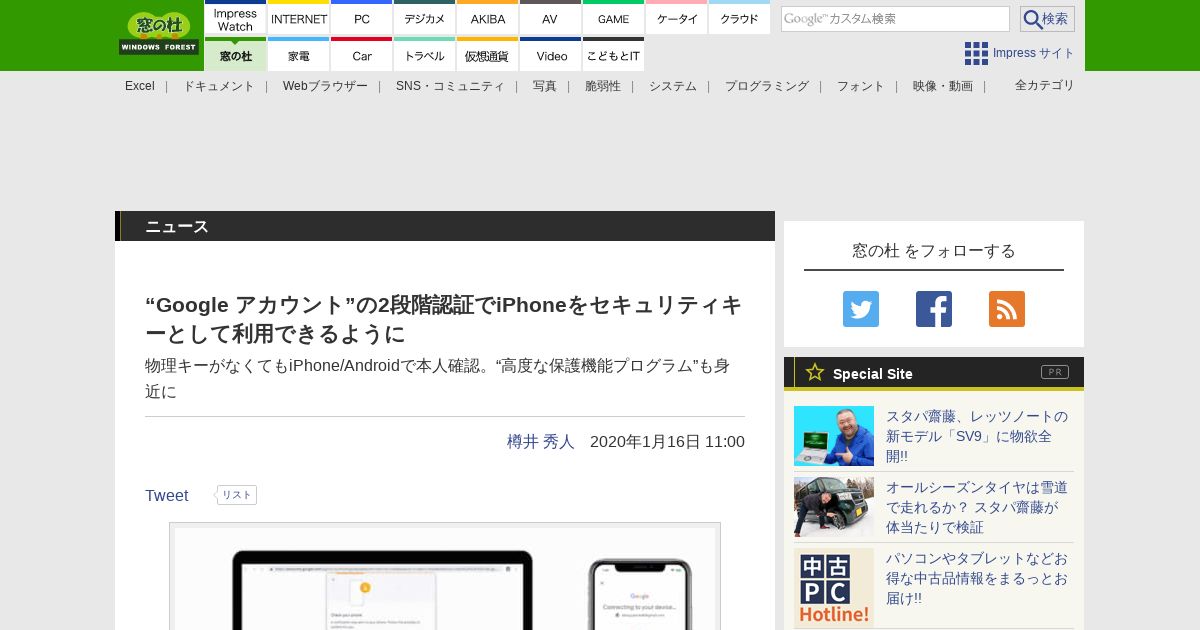This screenshot has height=630, width=1200.
Task: Open the GAME tab
Action: (x=613, y=19)
